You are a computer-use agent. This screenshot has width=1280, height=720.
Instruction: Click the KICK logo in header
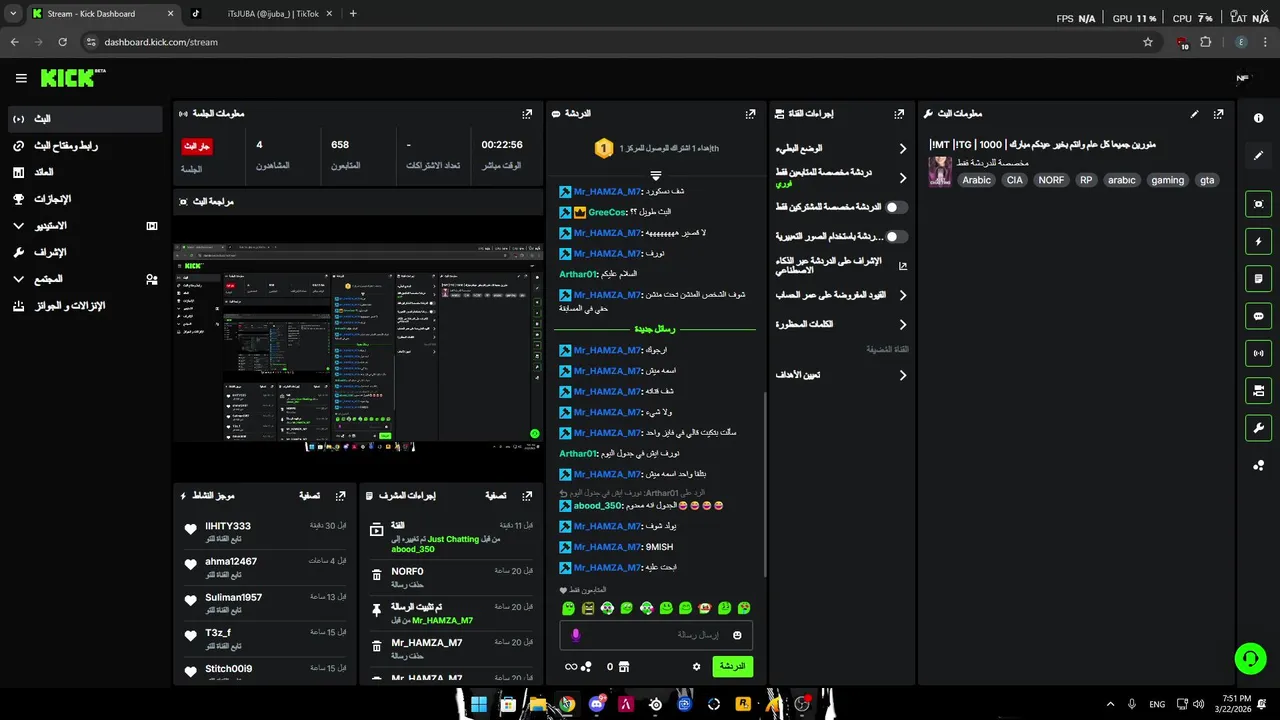coord(73,78)
